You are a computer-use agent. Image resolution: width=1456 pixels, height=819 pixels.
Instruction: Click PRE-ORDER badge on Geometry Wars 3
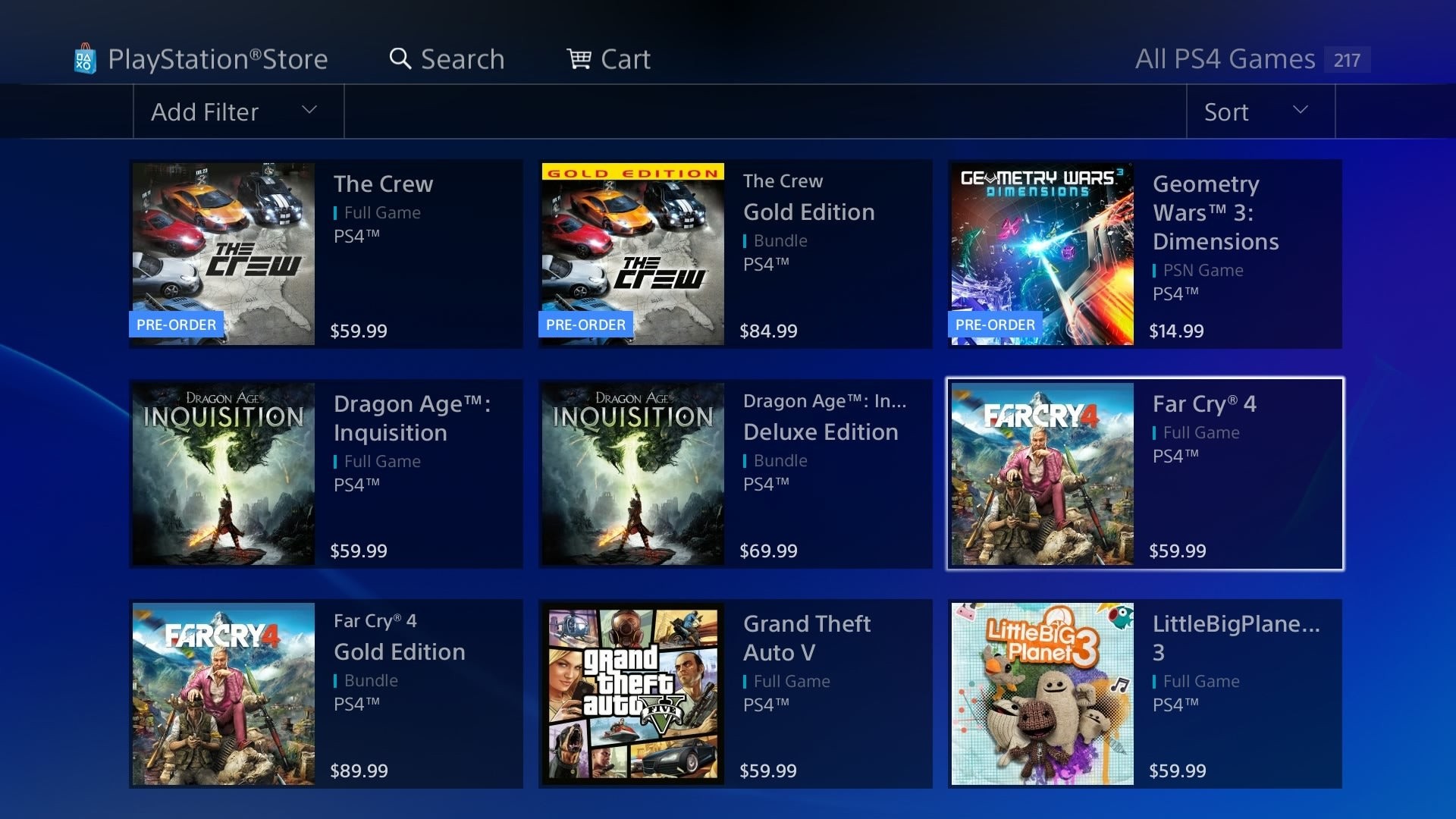pyautogui.click(x=995, y=325)
